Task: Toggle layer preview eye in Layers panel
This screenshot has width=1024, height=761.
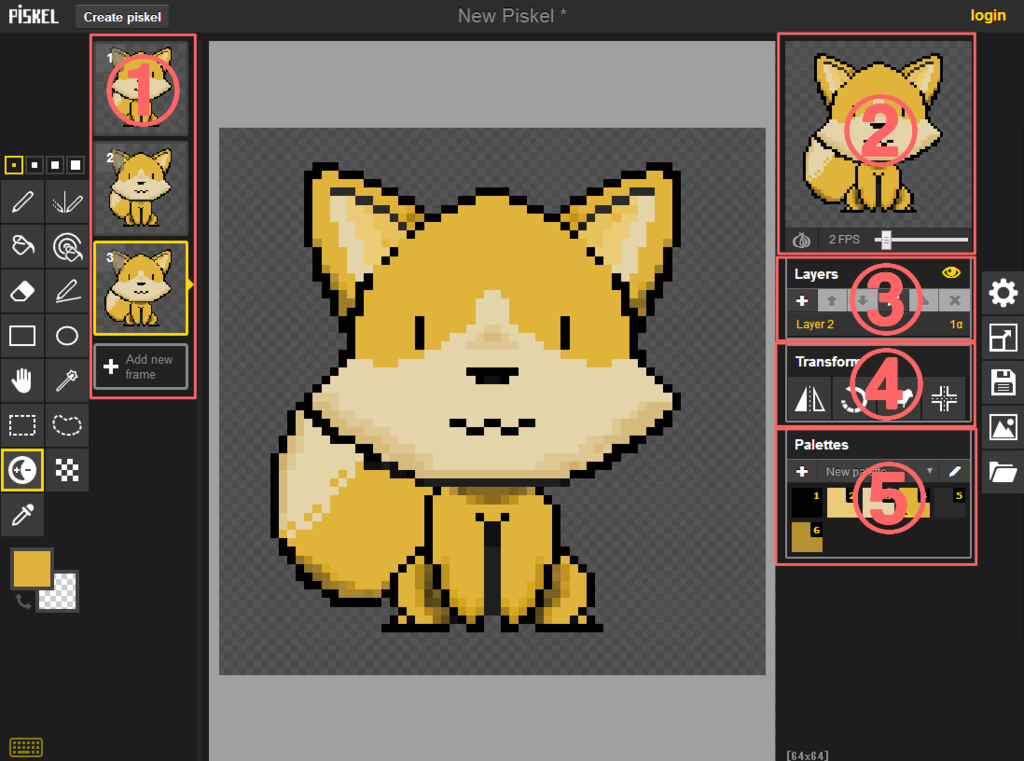Action: (x=952, y=273)
